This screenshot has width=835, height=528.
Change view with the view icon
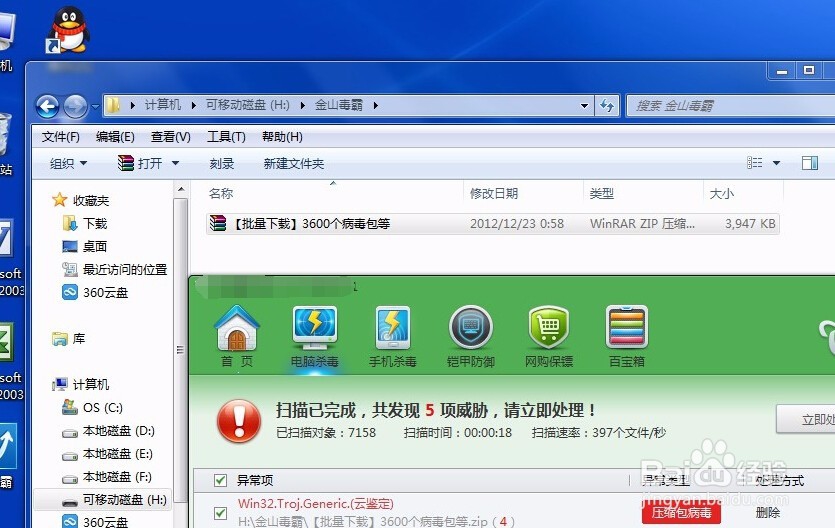point(755,163)
